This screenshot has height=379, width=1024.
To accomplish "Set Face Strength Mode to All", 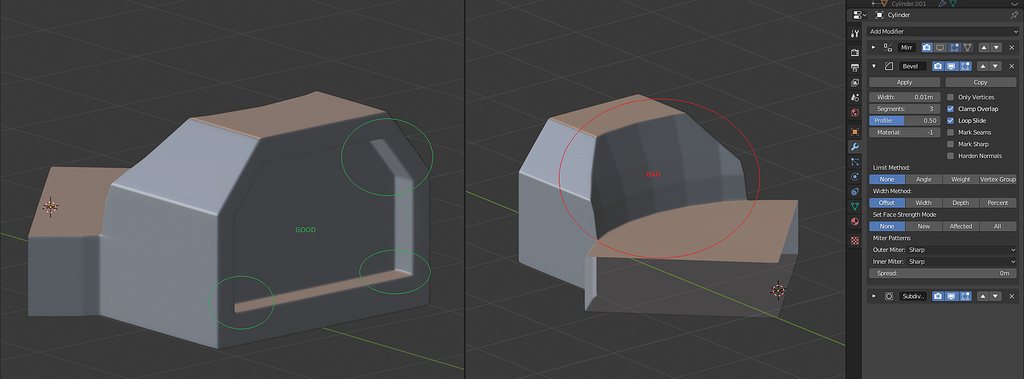I will click(x=998, y=226).
